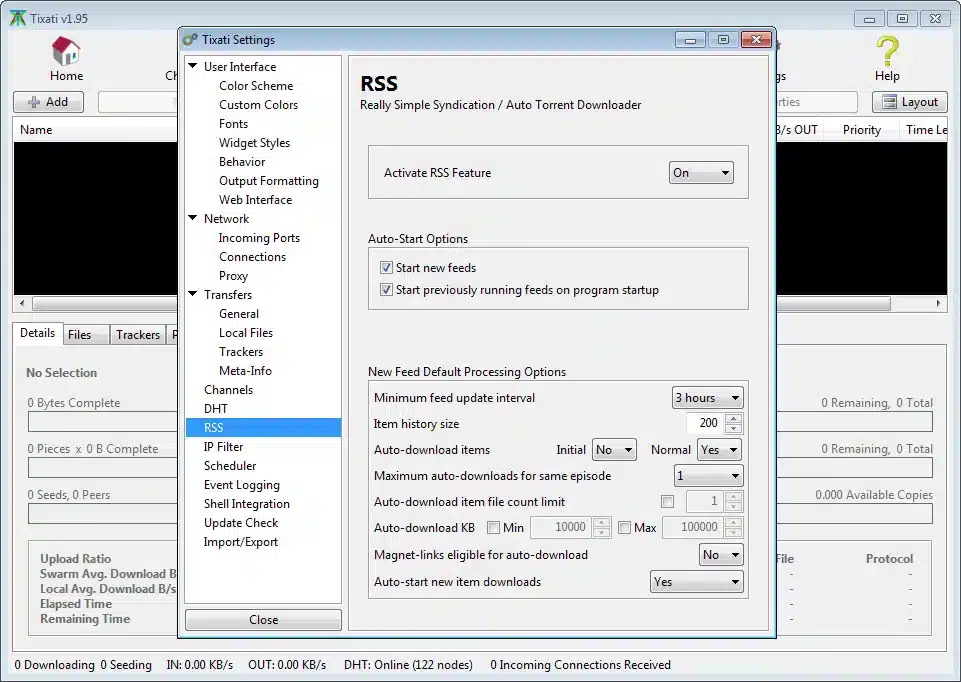Collapse the Network tree section
Image resolution: width=961 pixels, height=682 pixels.
click(193, 218)
